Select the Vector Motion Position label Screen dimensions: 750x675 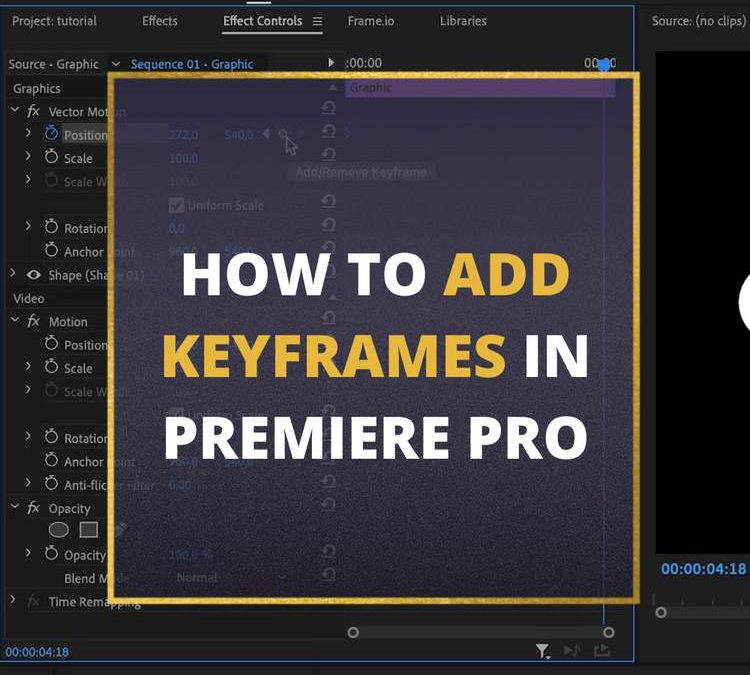pyautogui.click(x=86, y=135)
